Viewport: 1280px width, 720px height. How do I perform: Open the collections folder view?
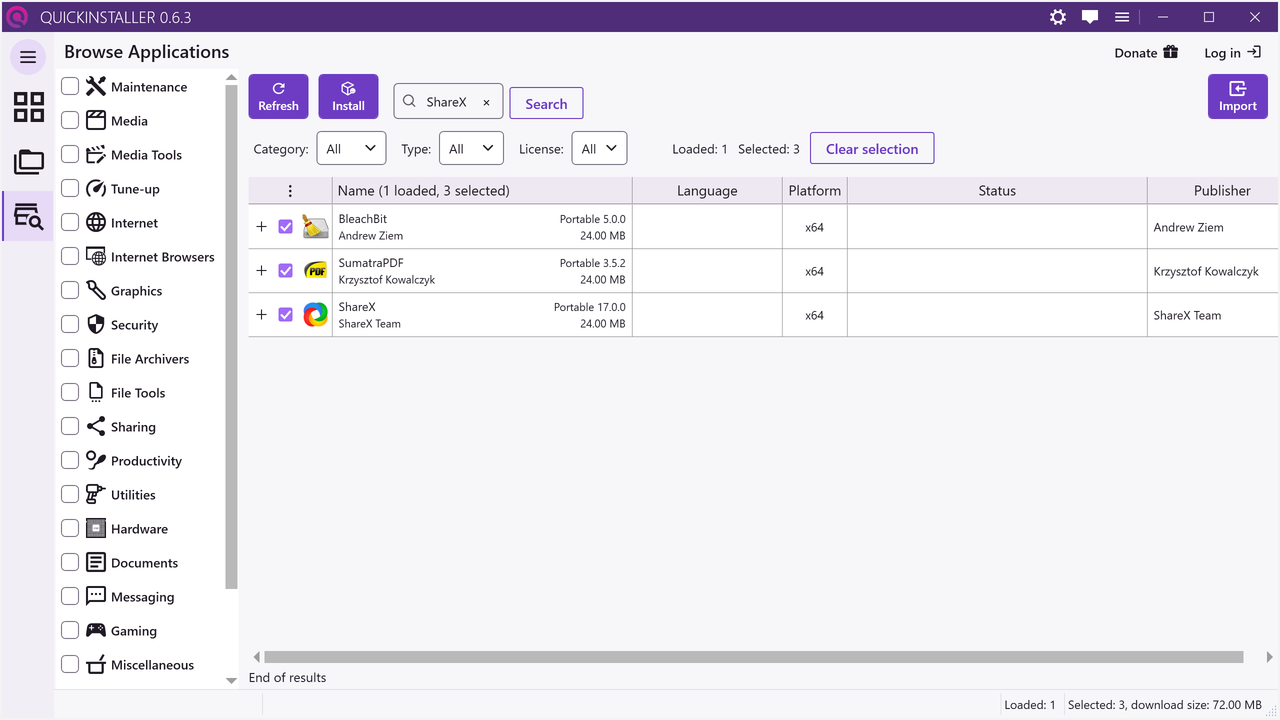[28, 162]
